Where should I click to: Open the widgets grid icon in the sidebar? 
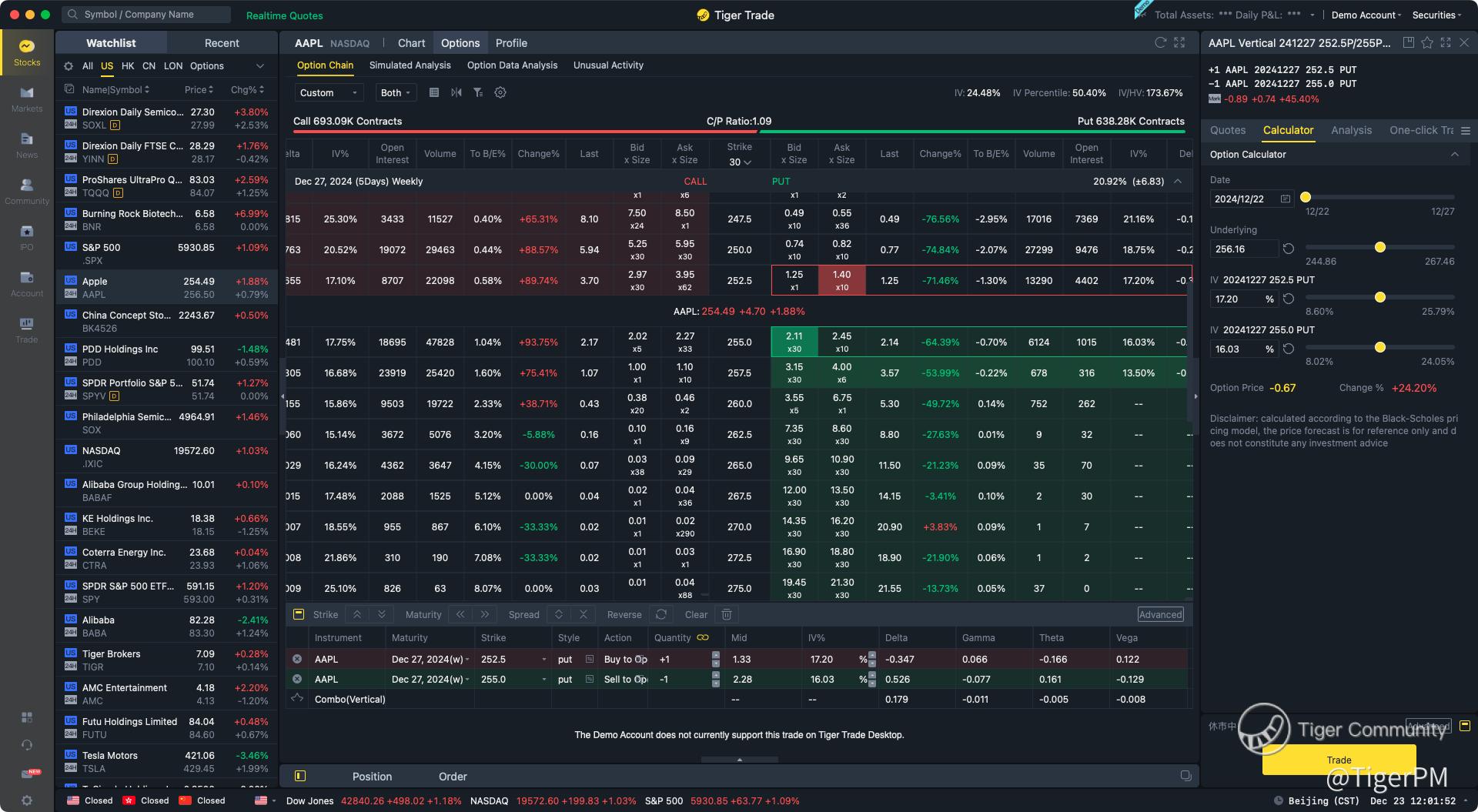click(x=27, y=717)
